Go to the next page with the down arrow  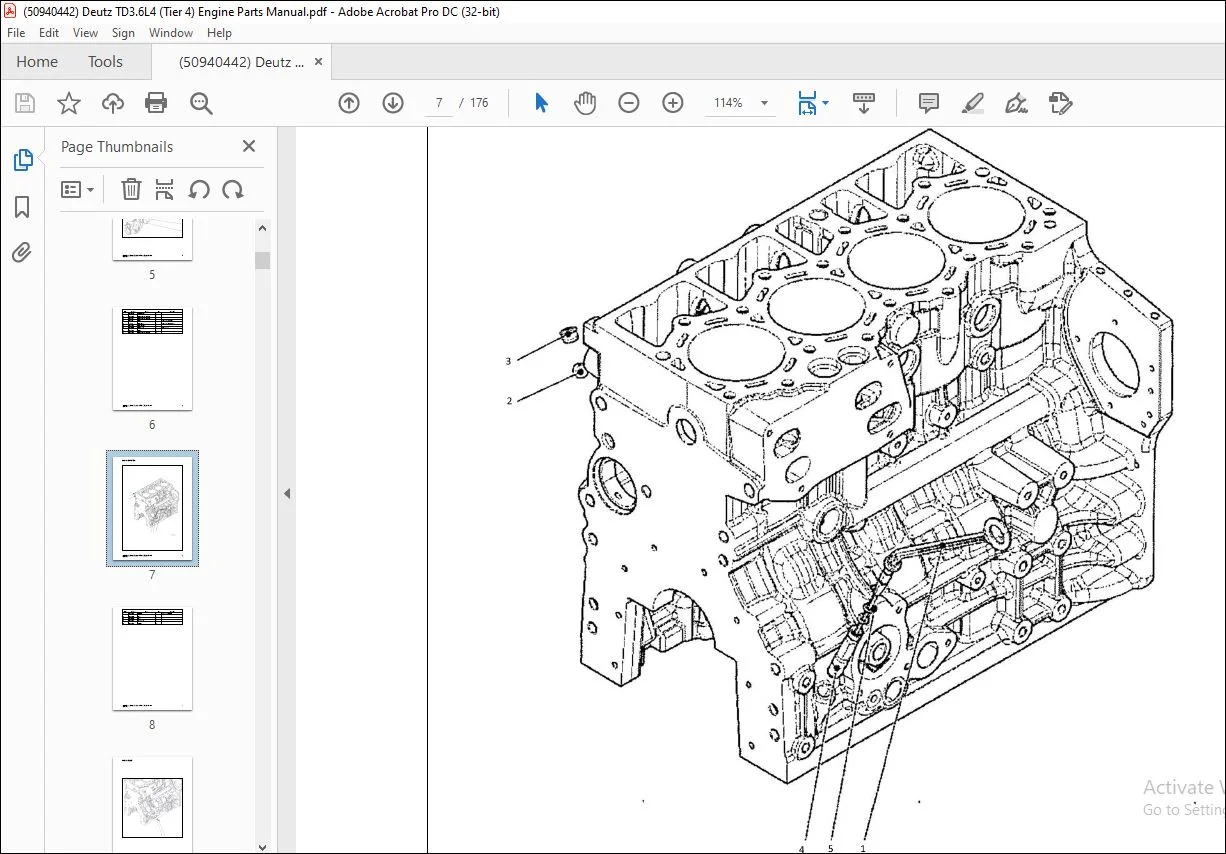(x=393, y=103)
